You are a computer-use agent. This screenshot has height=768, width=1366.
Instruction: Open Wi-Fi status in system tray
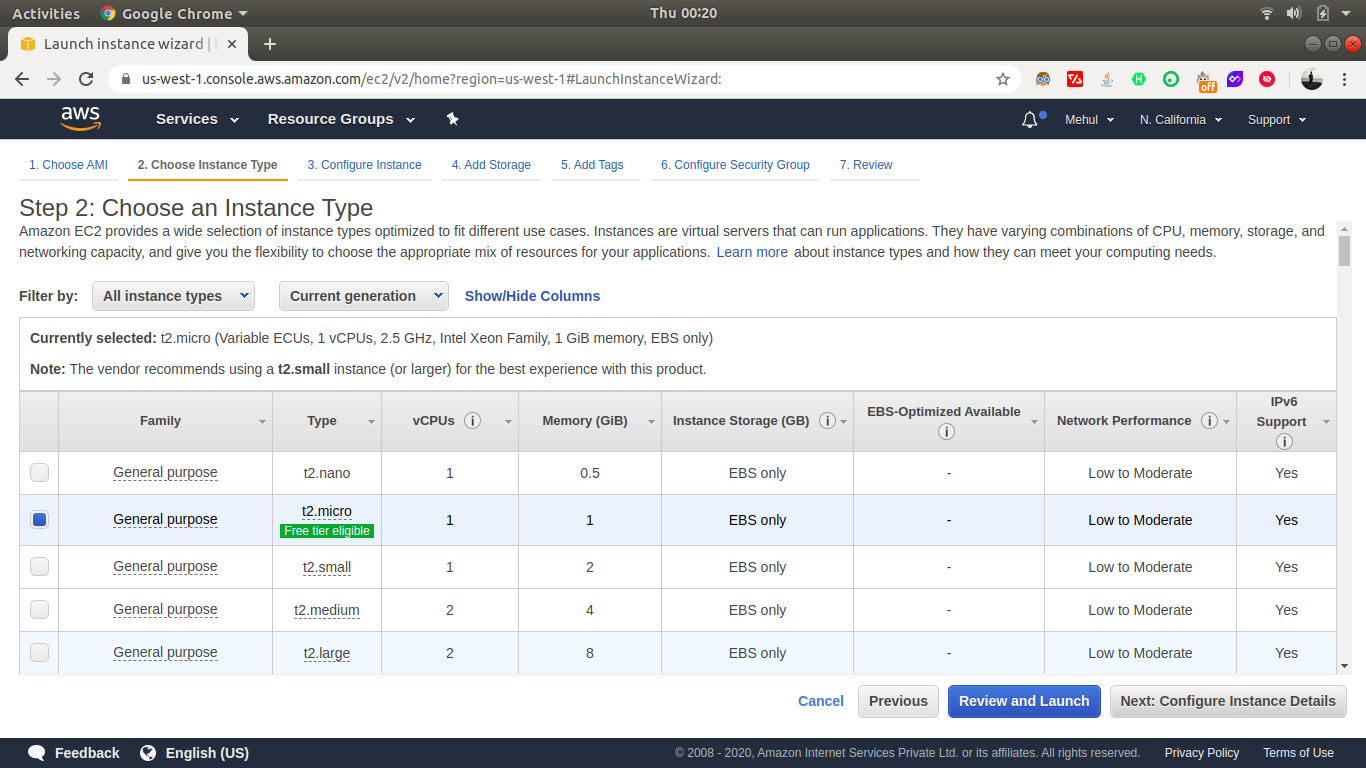click(x=1267, y=13)
